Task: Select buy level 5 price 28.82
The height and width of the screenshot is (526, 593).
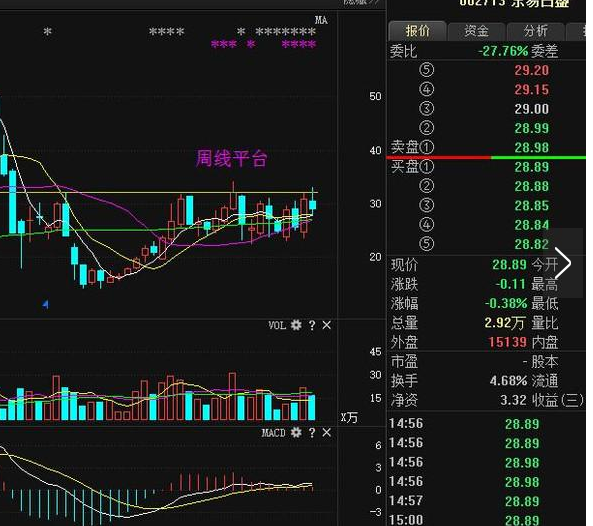Action: (531, 244)
